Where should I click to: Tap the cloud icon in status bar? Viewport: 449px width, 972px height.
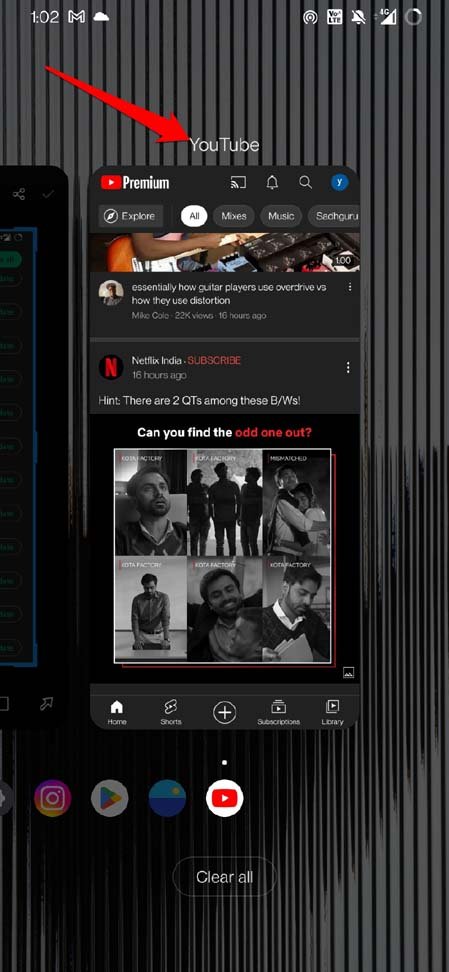coord(100,17)
